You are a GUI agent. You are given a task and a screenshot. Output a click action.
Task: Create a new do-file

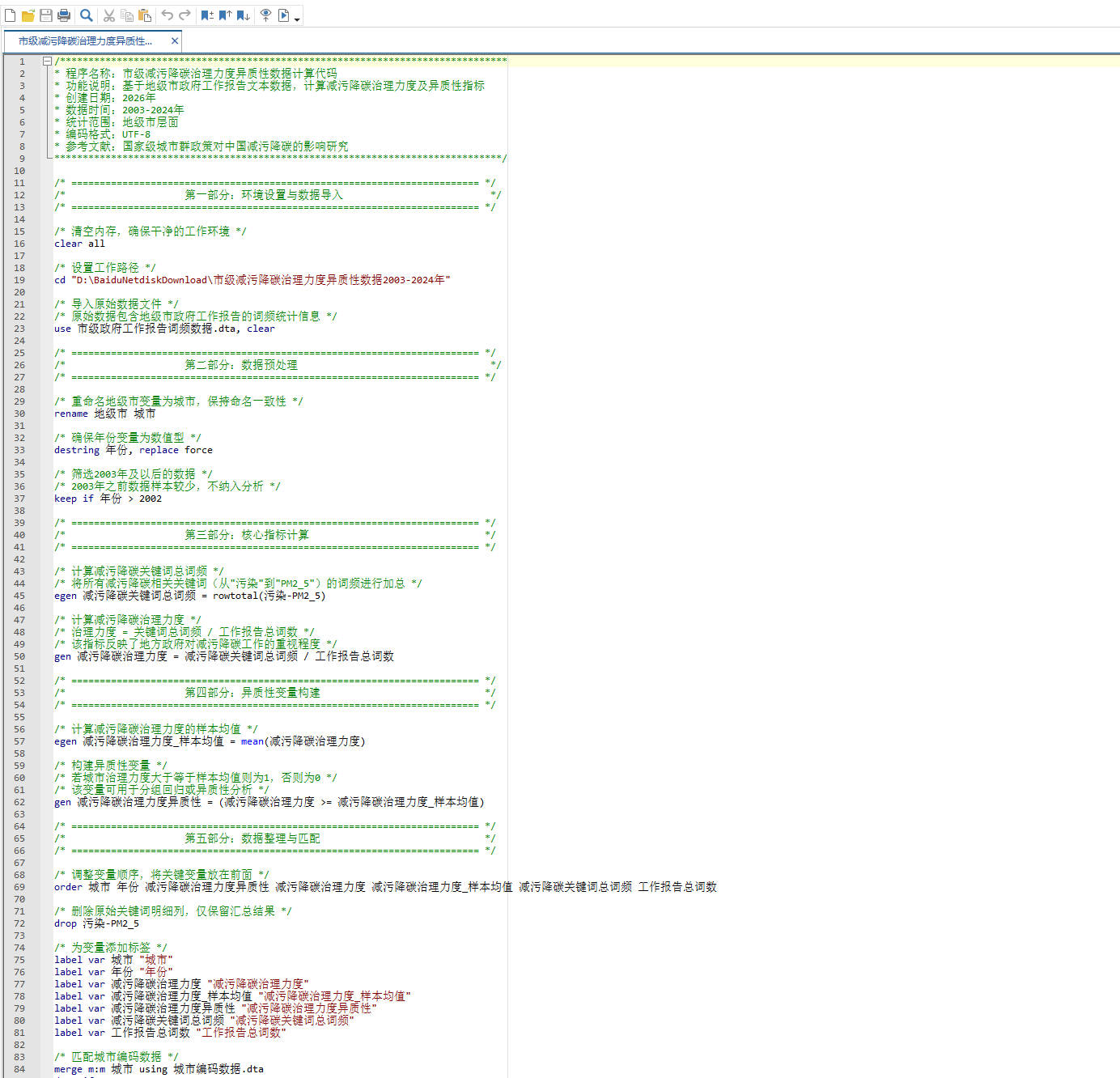pyautogui.click(x=11, y=15)
